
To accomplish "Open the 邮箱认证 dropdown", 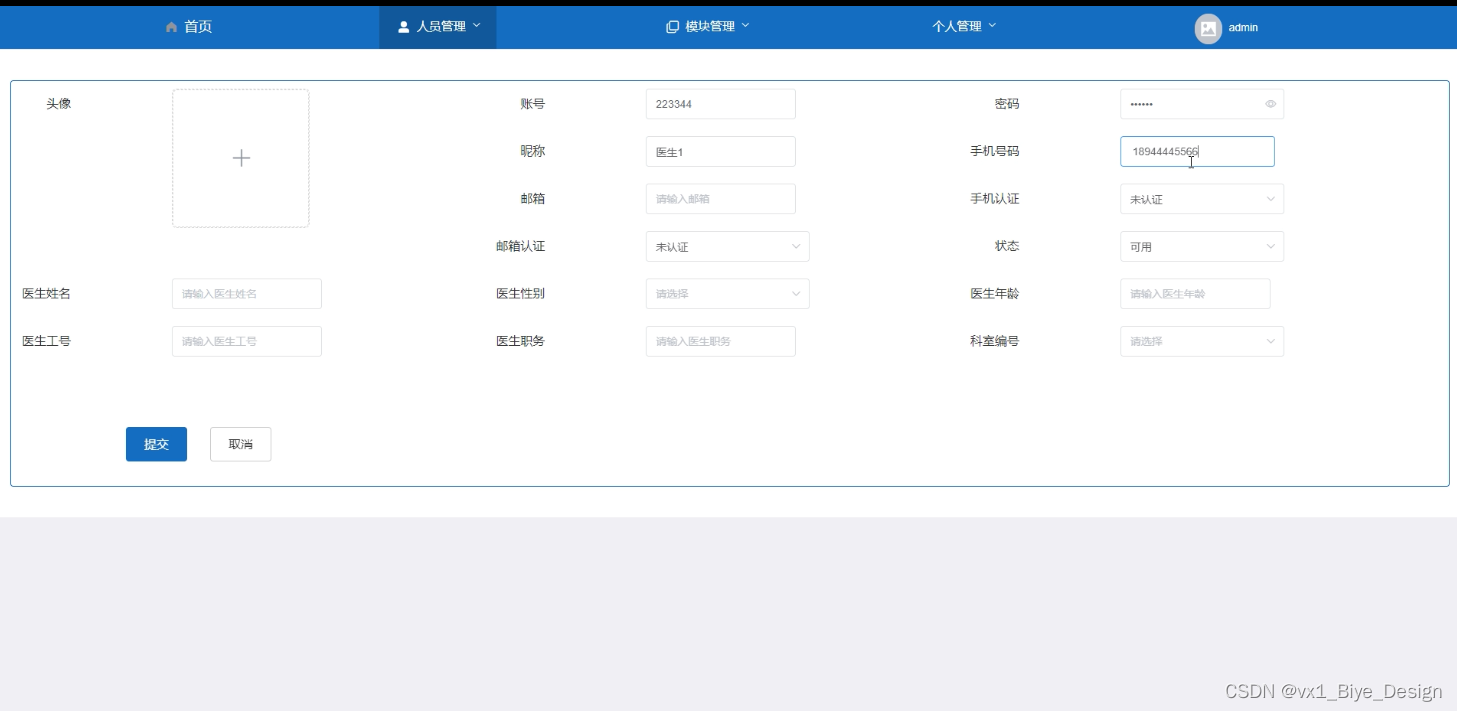I will pos(728,247).
